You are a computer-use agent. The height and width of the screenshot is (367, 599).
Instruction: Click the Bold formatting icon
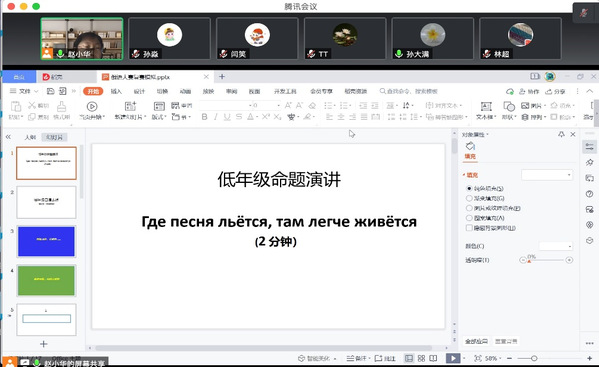pos(204,117)
